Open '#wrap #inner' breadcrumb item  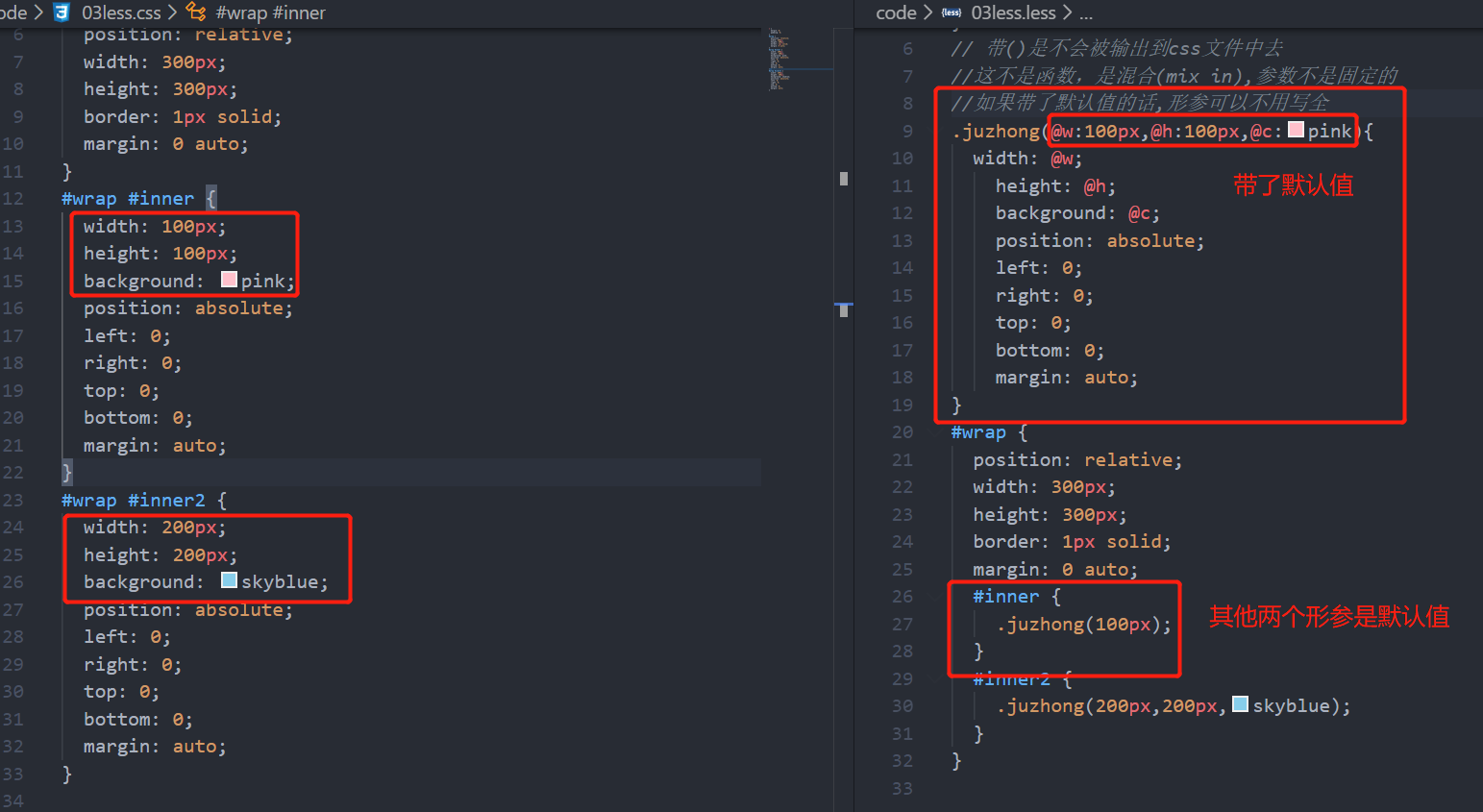click(271, 12)
